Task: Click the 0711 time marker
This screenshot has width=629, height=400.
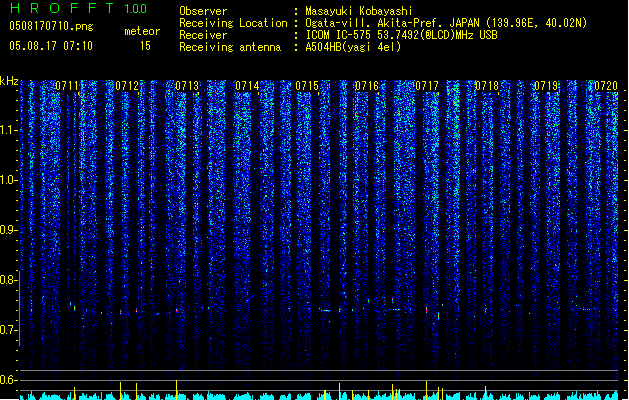Action: [67, 86]
